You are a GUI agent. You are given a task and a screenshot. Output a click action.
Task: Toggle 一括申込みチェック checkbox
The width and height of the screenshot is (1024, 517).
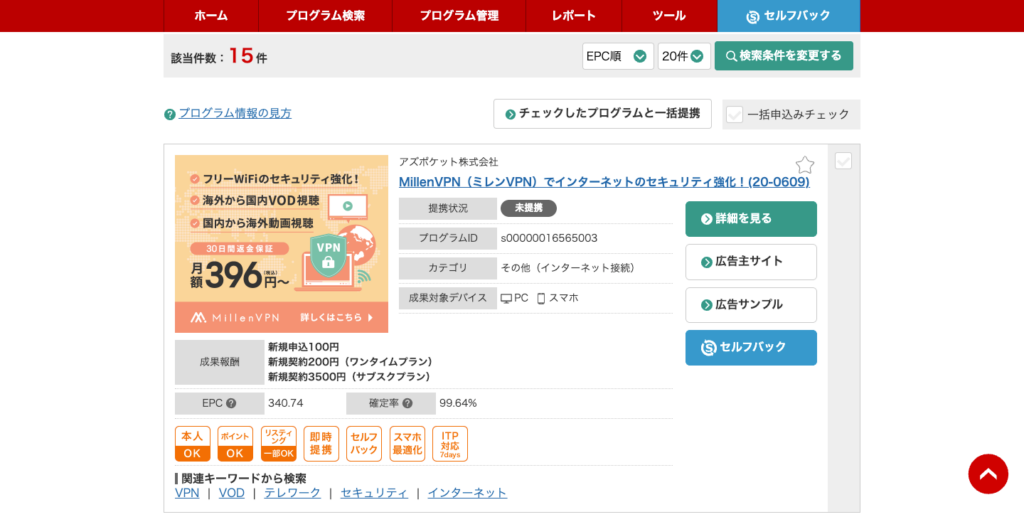coord(734,114)
